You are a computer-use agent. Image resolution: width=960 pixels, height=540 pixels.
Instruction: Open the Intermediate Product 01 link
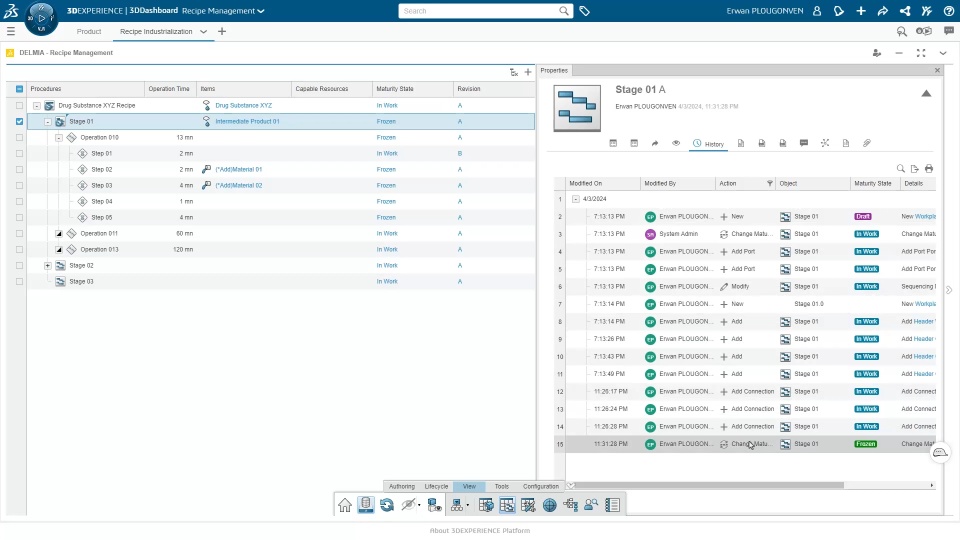click(x=247, y=121)
